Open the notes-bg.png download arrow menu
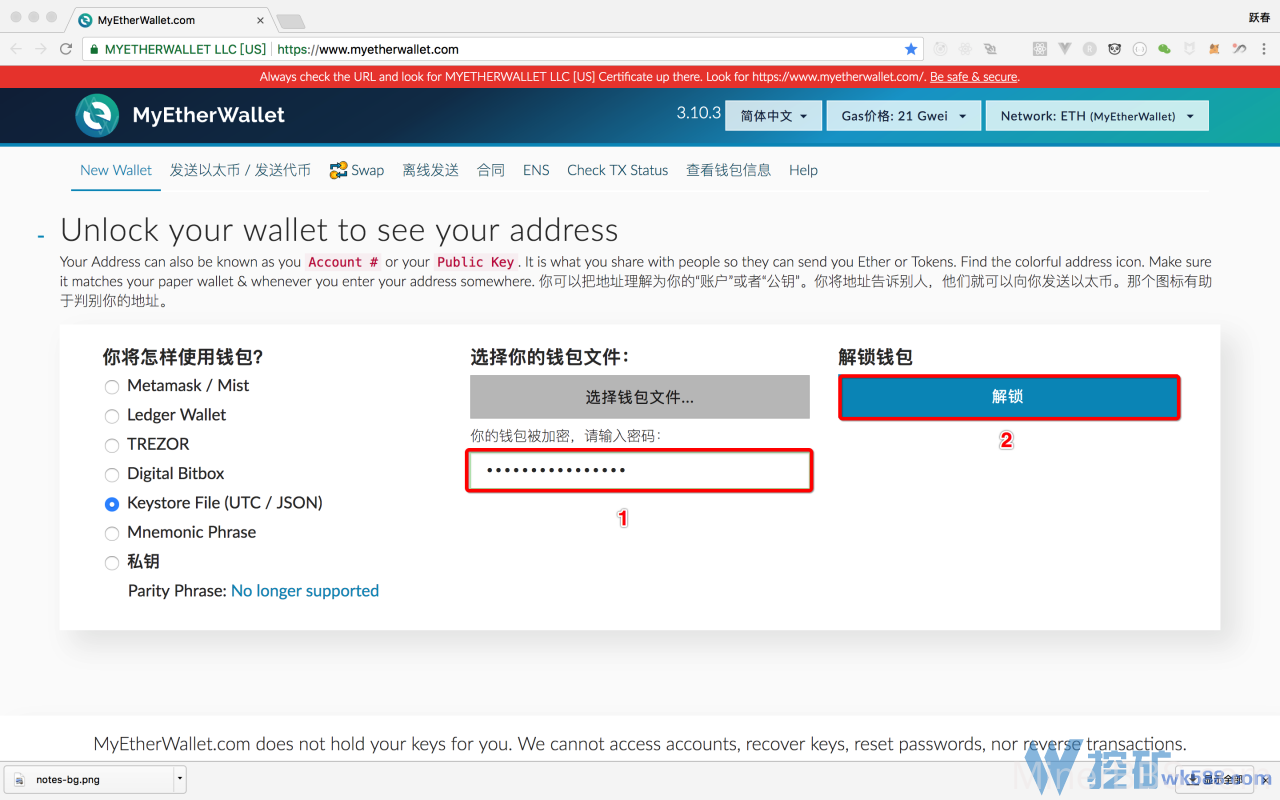The height and width of the screenshot is (800, 1280). (180, 779)
